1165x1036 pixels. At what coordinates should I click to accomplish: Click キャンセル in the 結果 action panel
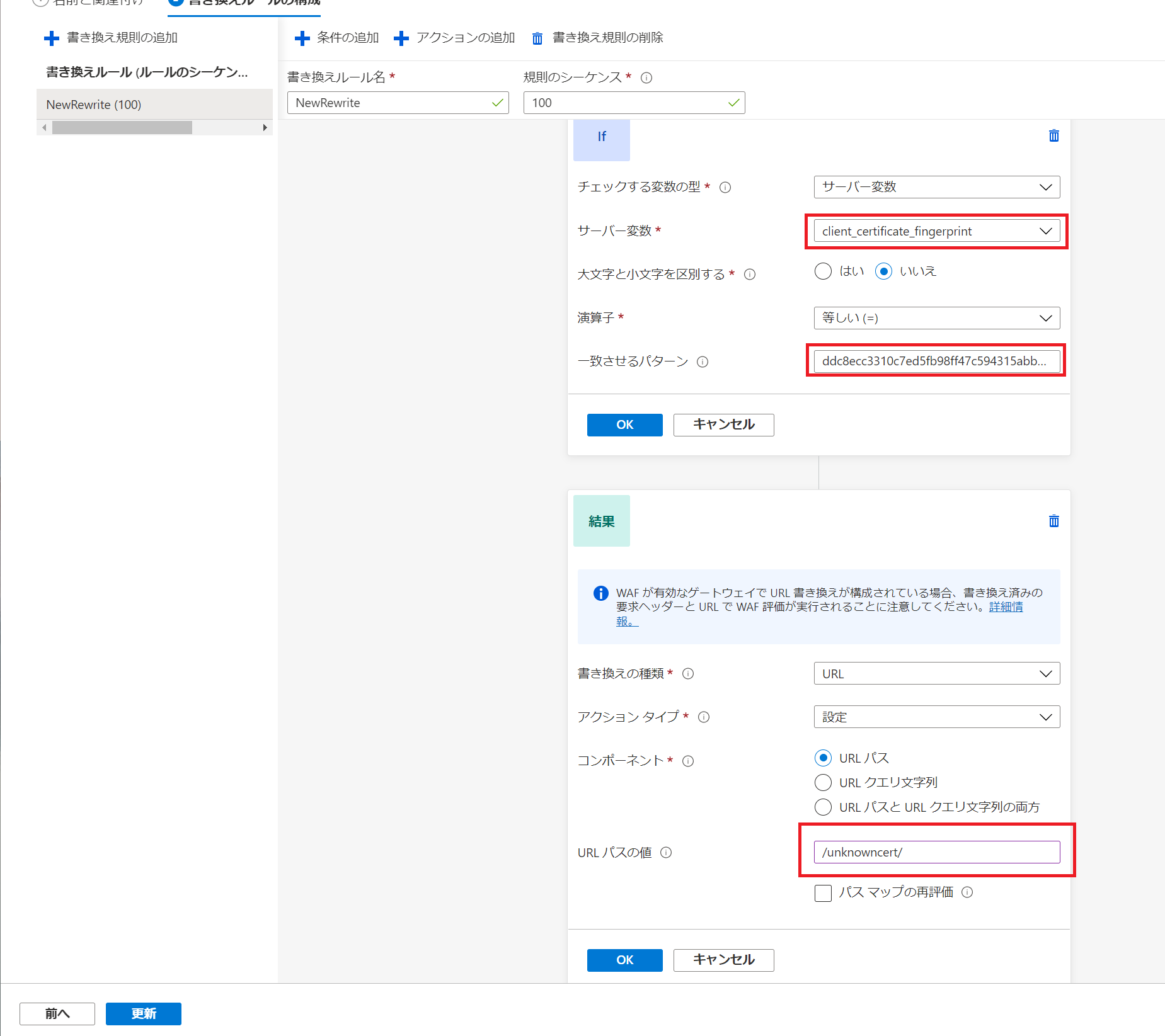[724, 960]
